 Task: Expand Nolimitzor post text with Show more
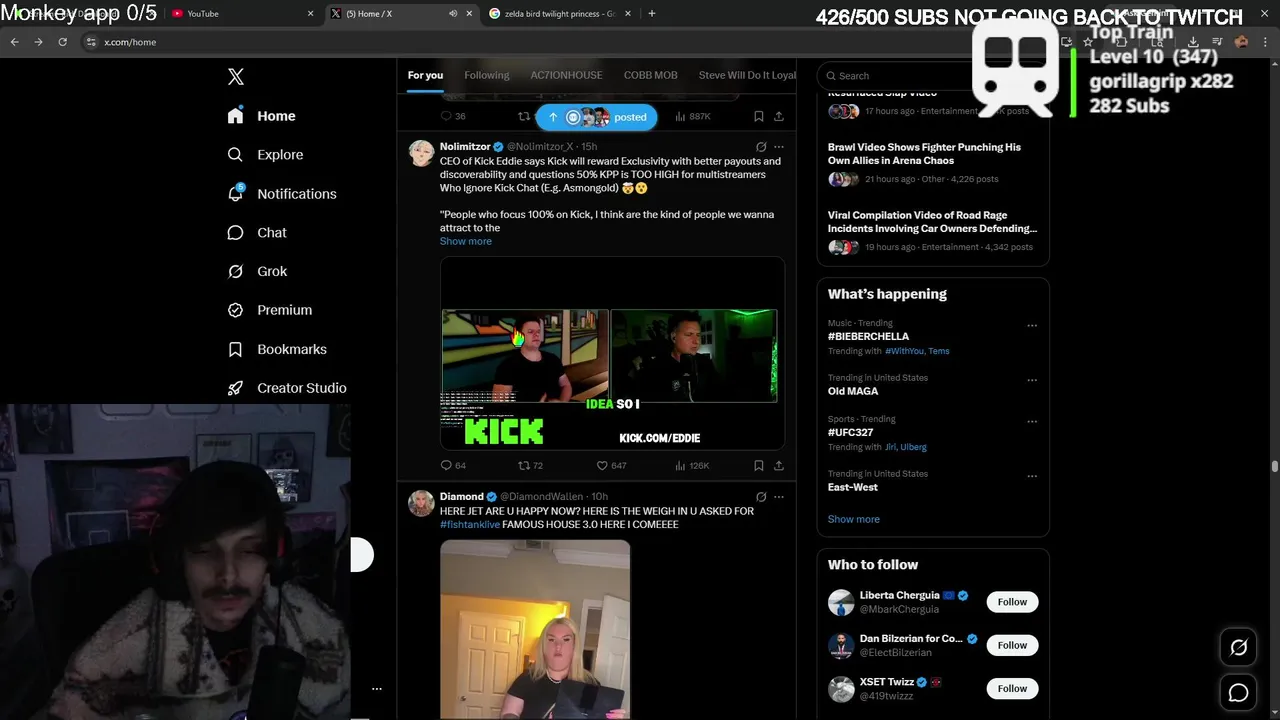pyautogui.click(x=466, y=241)
